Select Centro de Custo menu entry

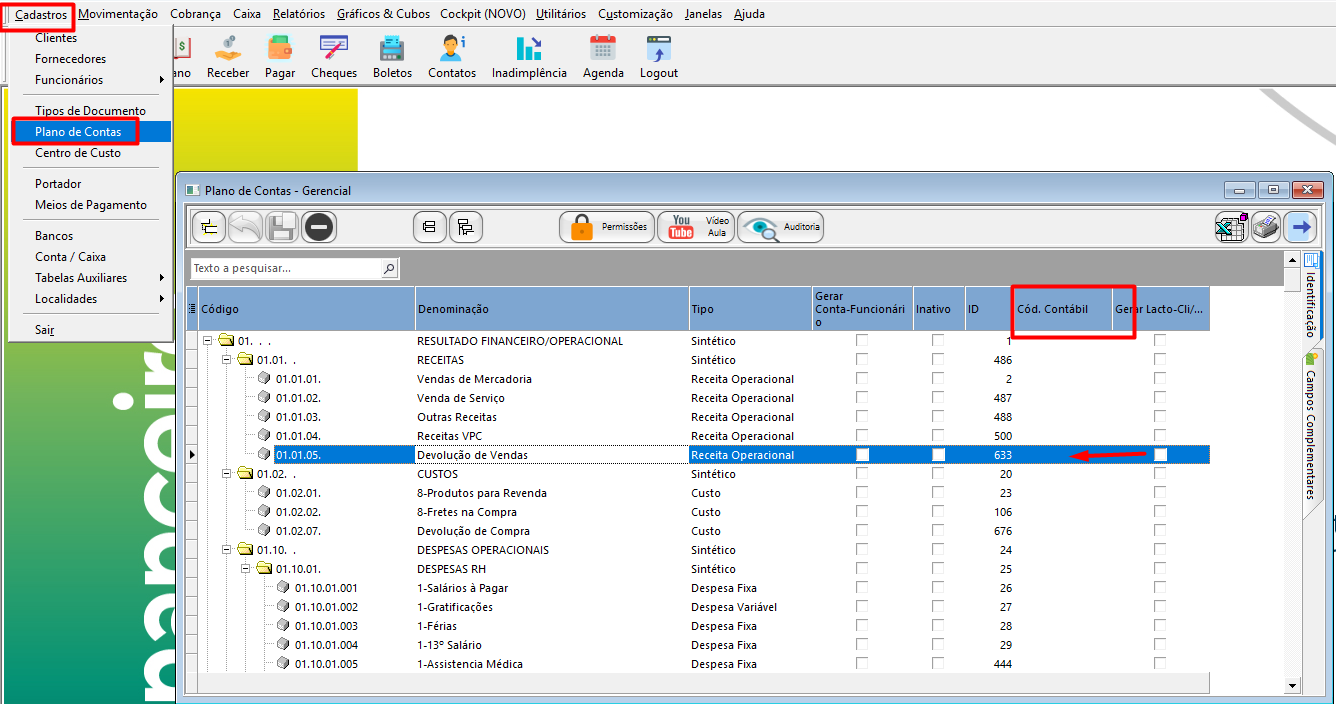coord(78,153)
